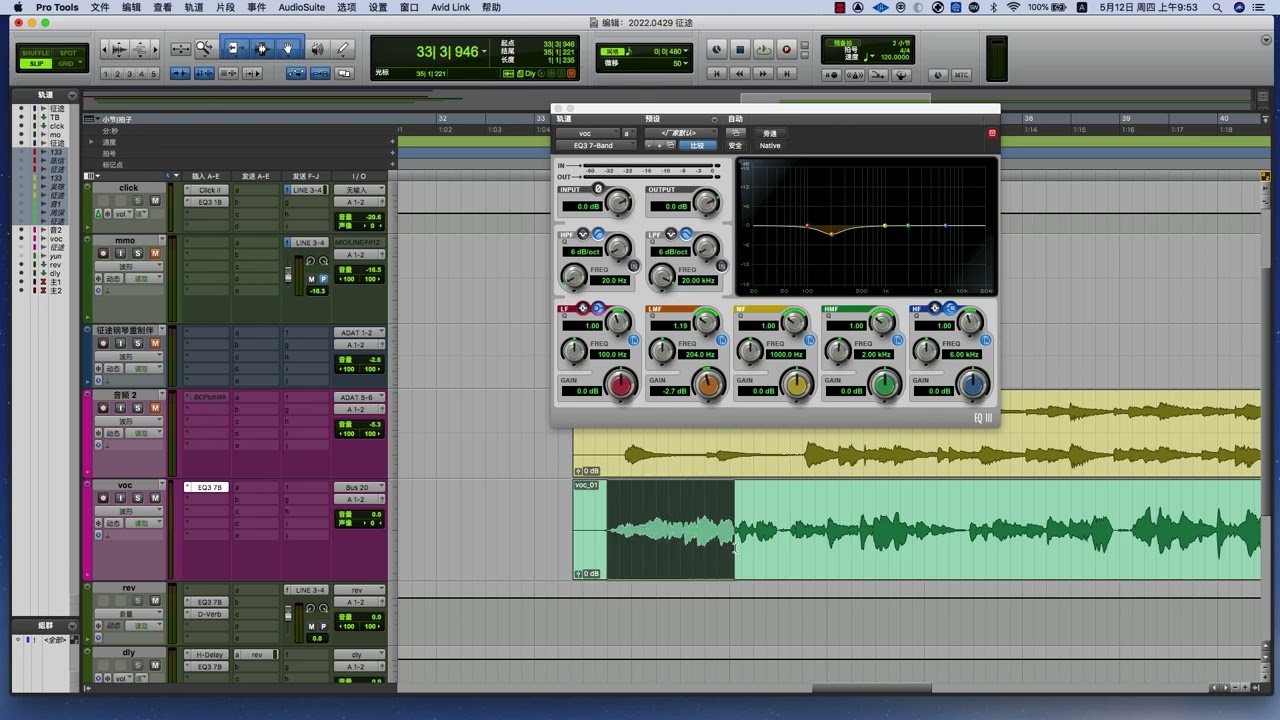Click the LMF orange gain knob
The image size is (1280, 720).
[709, 384]
